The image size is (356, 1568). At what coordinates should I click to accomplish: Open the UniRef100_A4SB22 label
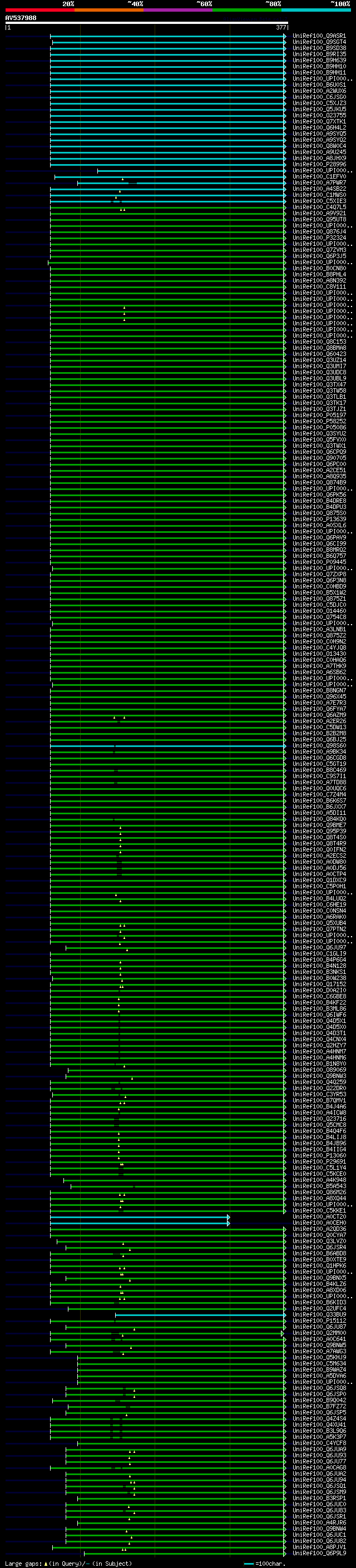319,189
